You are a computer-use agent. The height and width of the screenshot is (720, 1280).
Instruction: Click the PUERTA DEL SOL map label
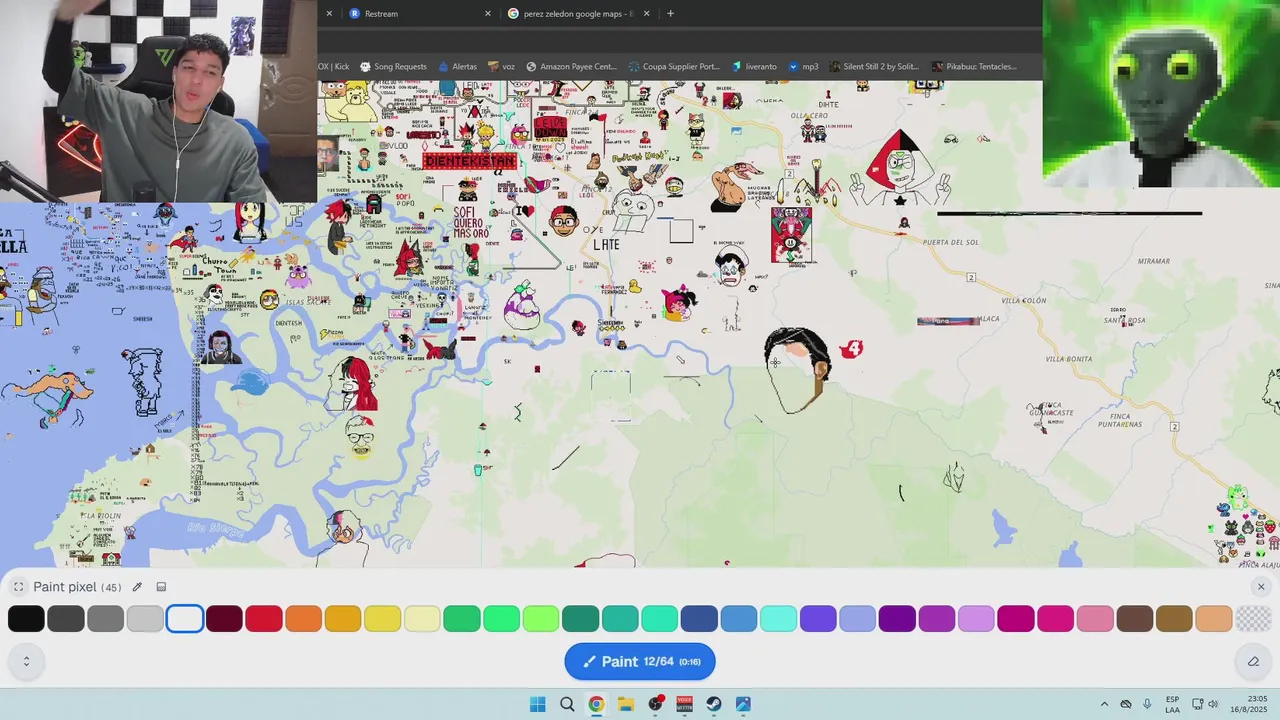pyautogui.click(x=951, y=242)
